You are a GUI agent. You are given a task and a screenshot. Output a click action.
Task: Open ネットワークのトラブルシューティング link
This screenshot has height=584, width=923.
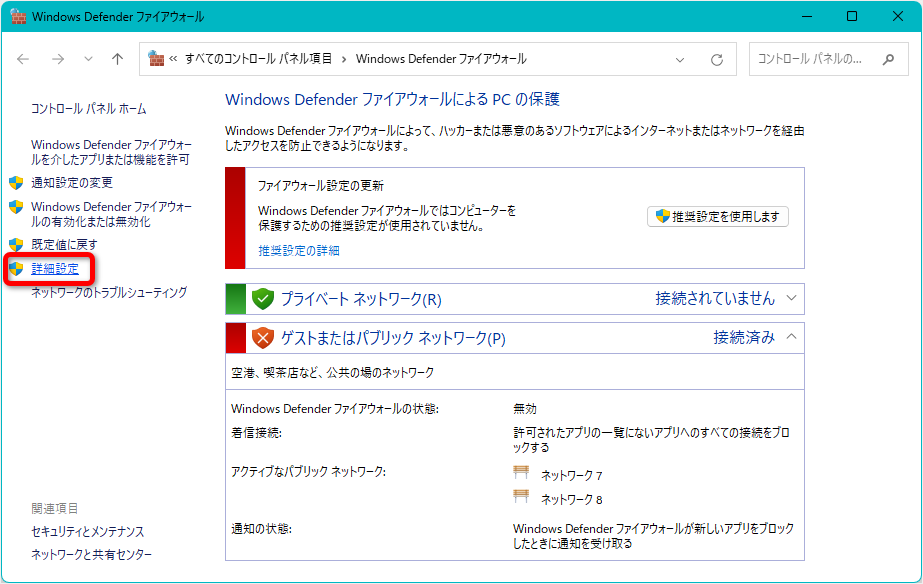[109, 293]
